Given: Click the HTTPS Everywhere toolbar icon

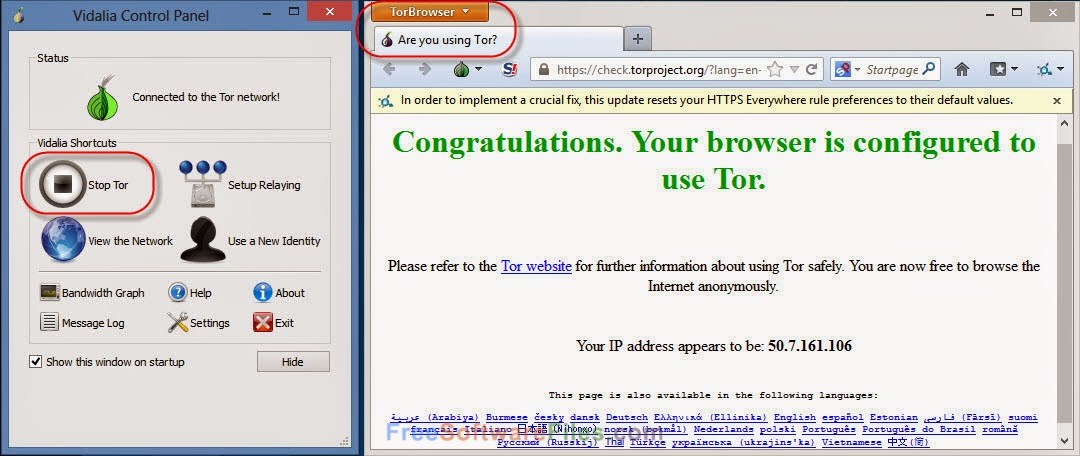Looking at the screenshot, I should click(1046, 69).
